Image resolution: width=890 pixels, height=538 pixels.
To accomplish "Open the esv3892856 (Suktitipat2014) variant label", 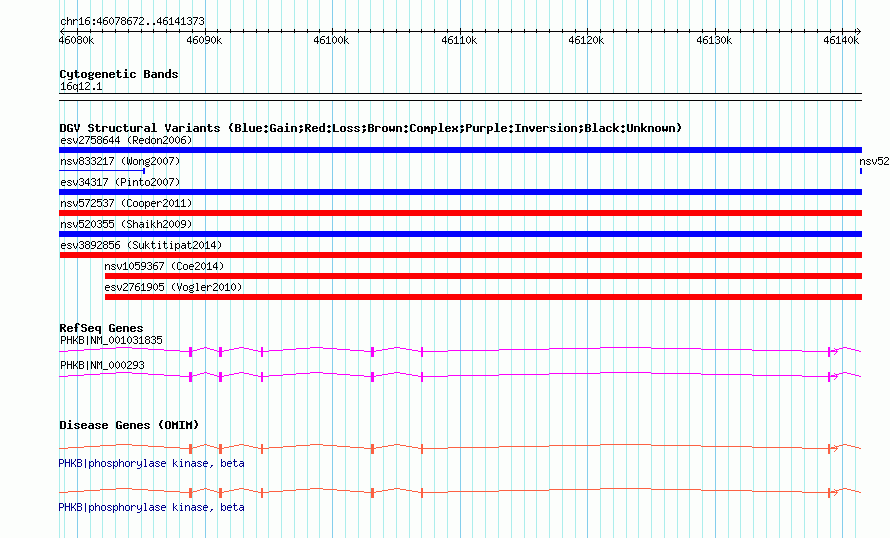I will [141, 245].
